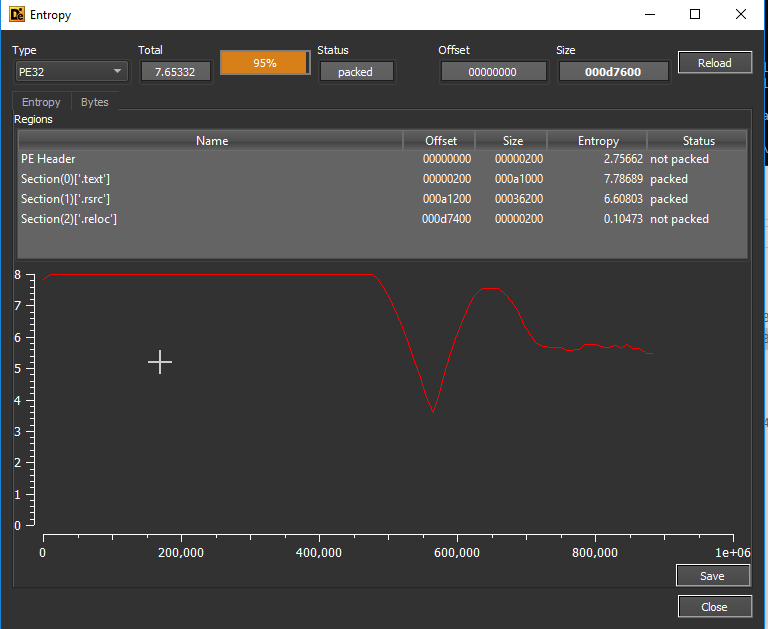Click the Size 000d7600 field
Screen dimensions: 768x629
click(613, 72)
